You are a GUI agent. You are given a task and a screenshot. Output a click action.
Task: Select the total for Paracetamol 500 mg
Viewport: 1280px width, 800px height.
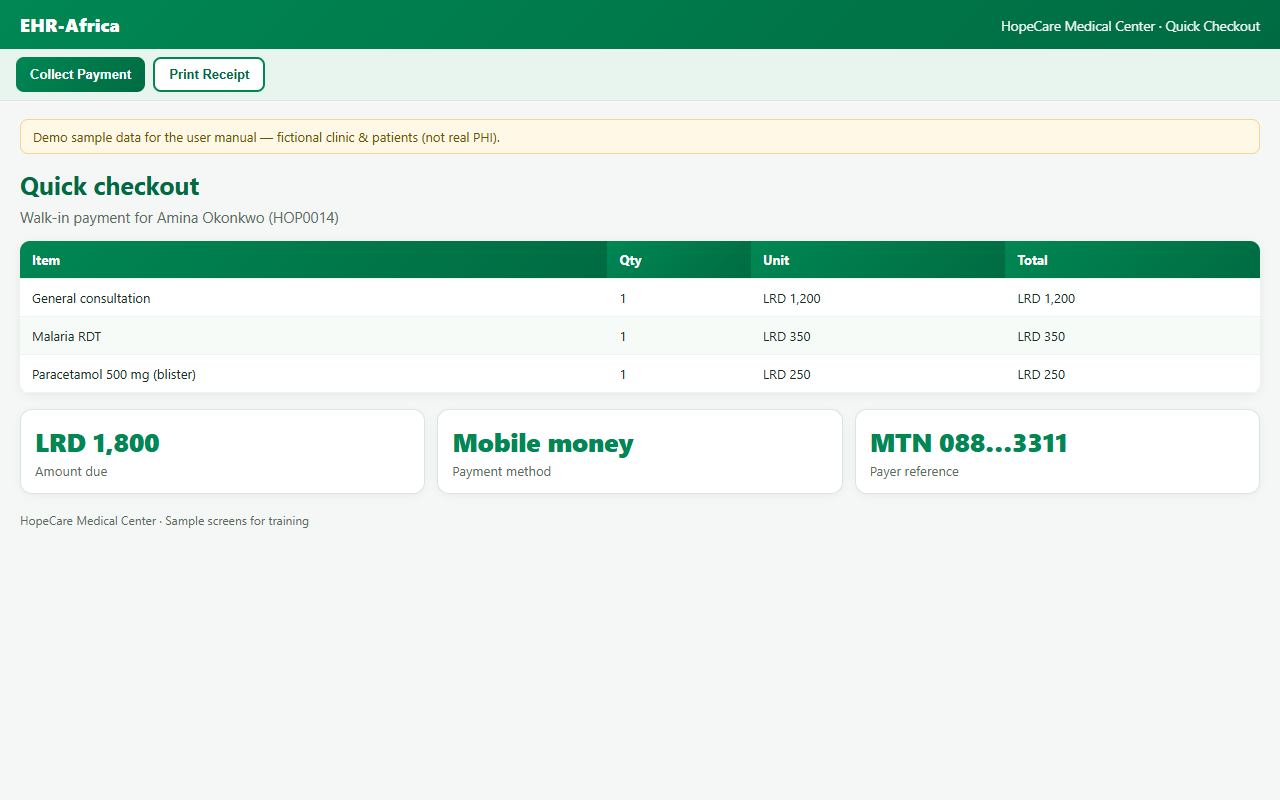pos(1041,374)
